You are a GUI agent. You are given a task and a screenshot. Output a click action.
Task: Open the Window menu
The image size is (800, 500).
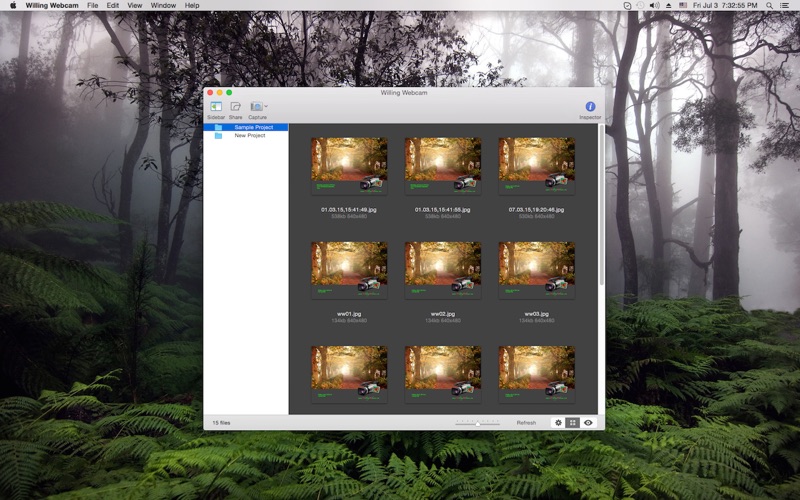163,5
